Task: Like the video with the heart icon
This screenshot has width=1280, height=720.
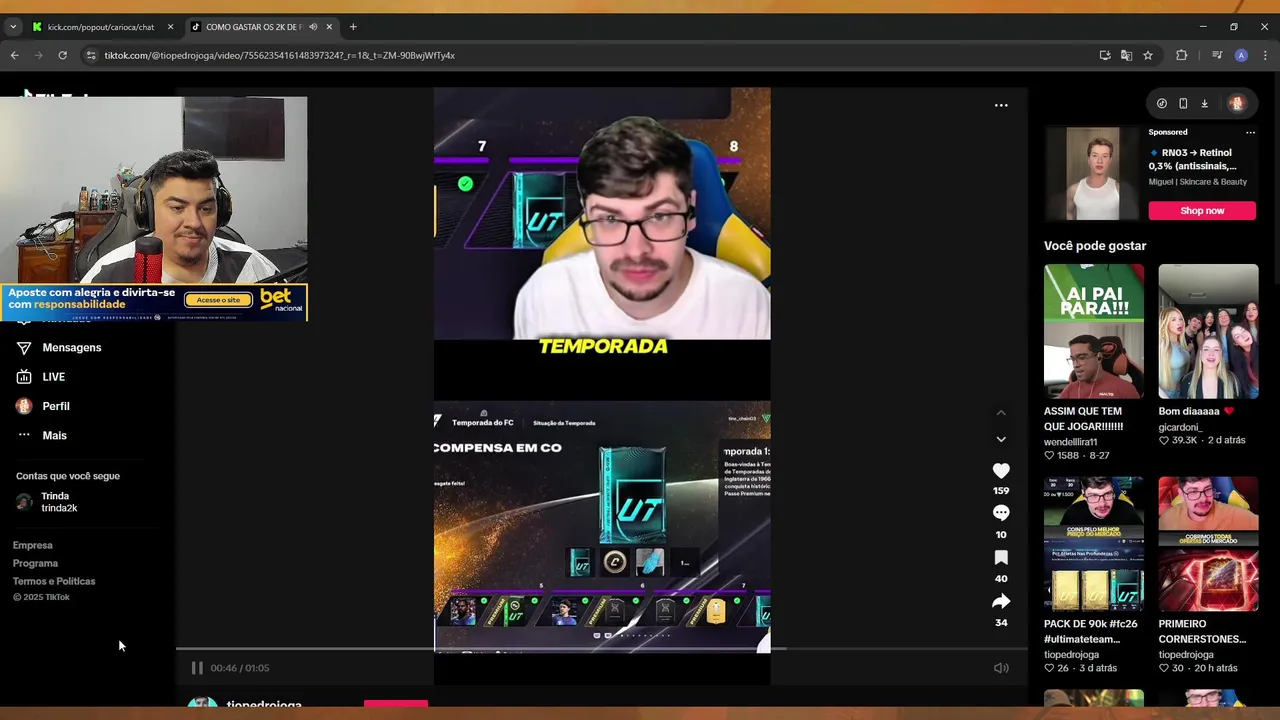Action: click(x=1001, y=470)
